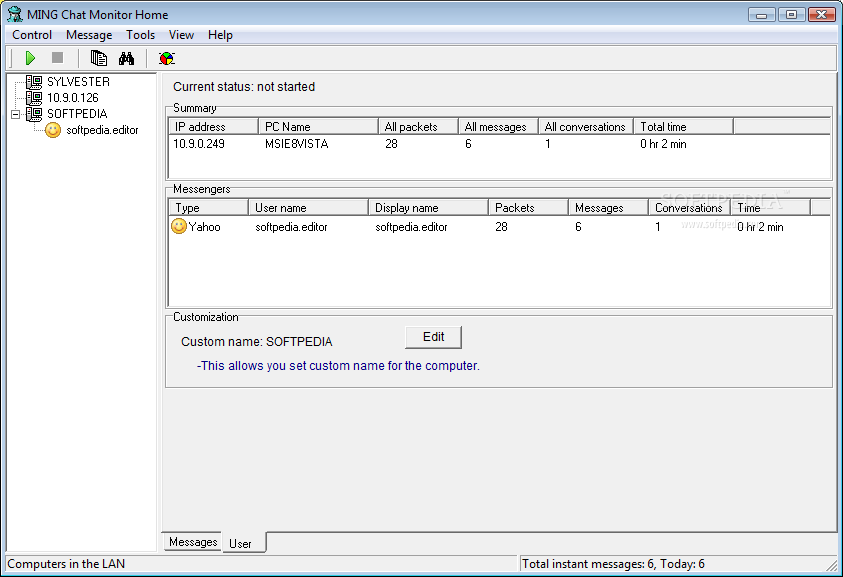Click the Display name column header

[428, 208]
